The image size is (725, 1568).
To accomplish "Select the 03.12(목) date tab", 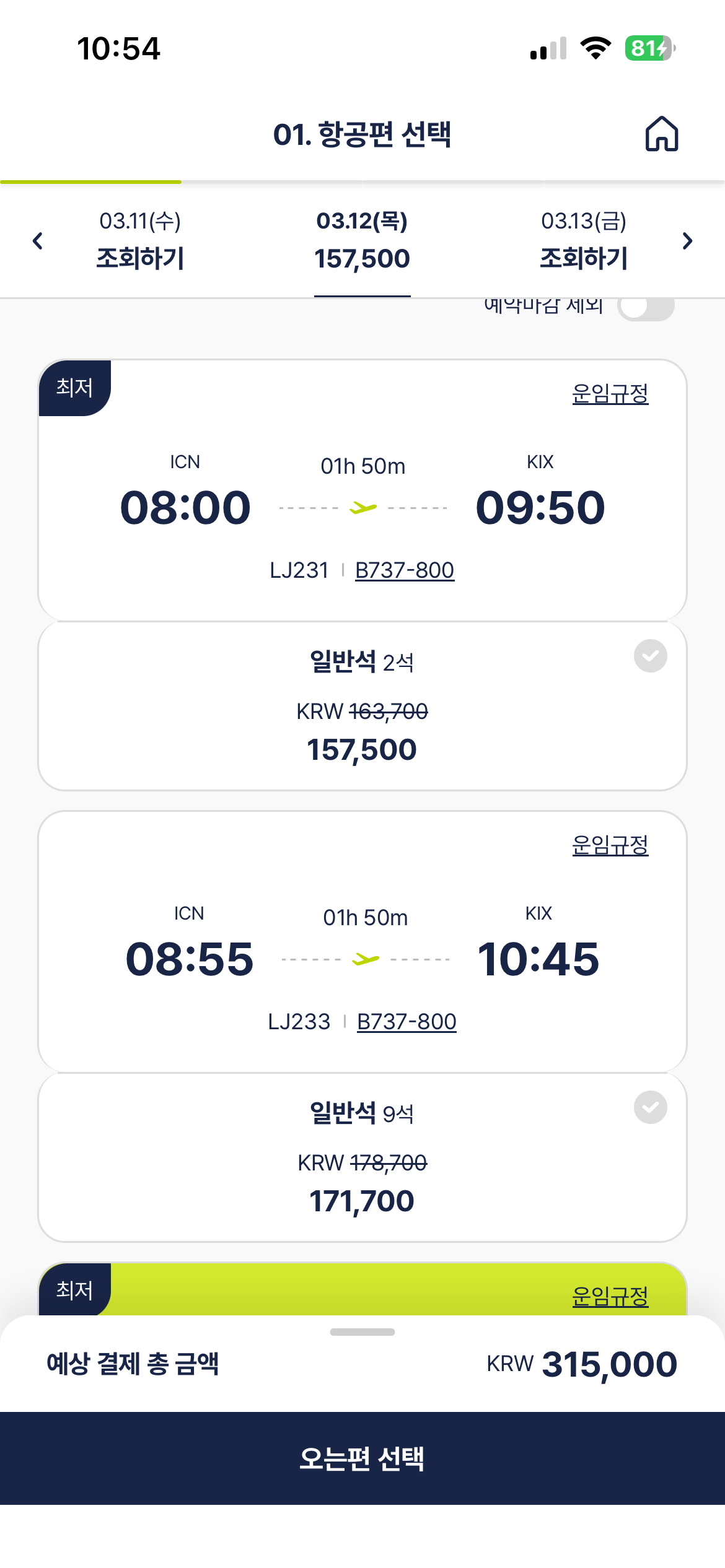I will (362, 241).
